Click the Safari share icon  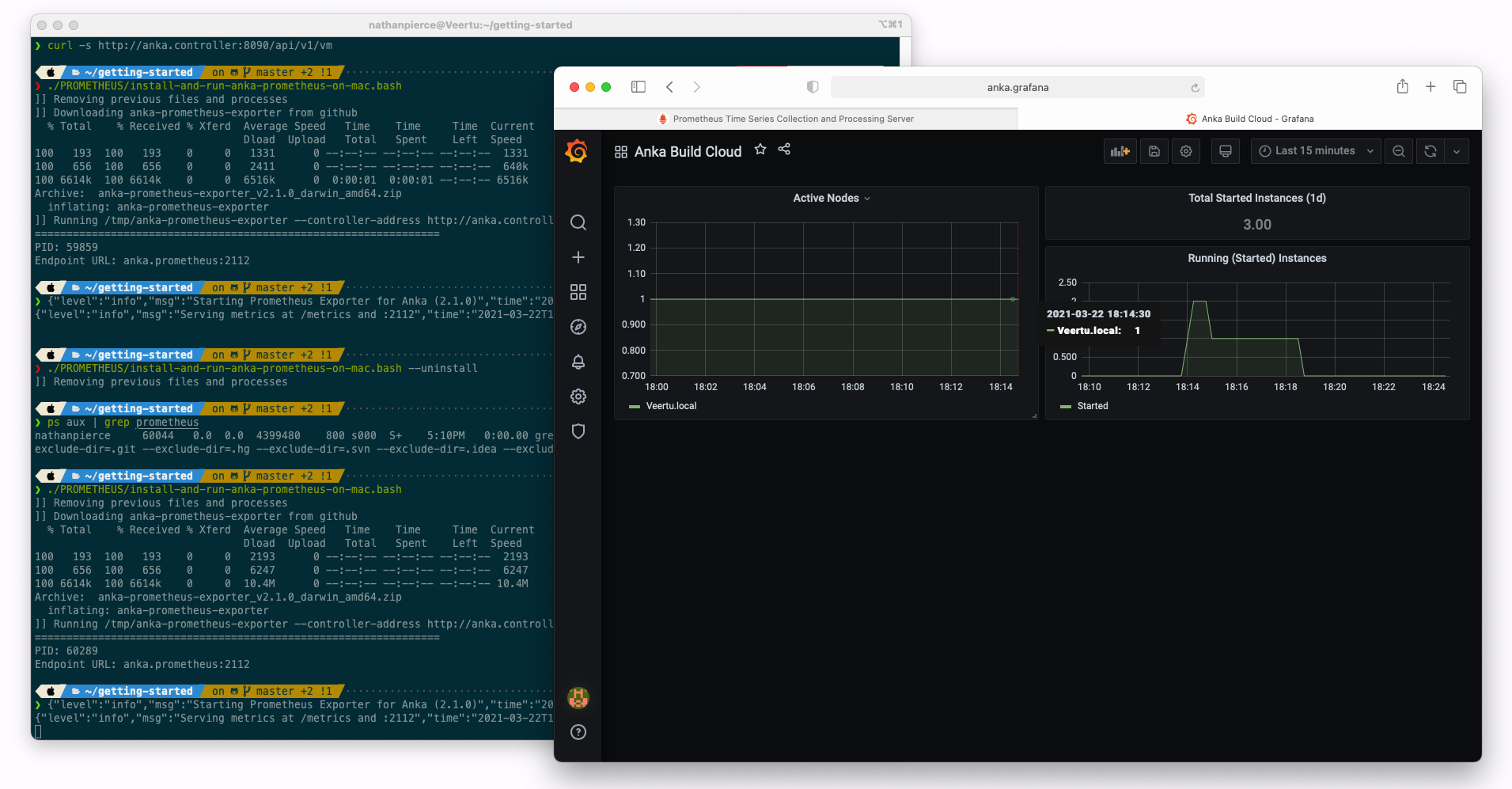tap(1402, 86)
